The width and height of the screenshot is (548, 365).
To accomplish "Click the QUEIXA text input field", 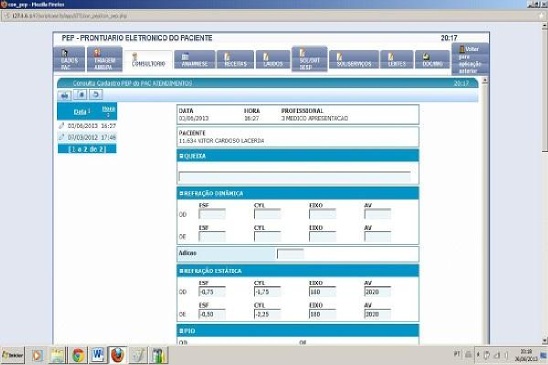I will coord(295,177).
